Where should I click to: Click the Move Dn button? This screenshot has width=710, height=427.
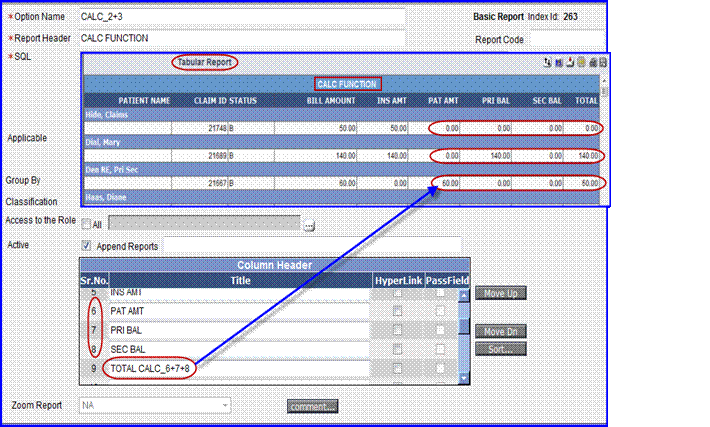point(500,331)
